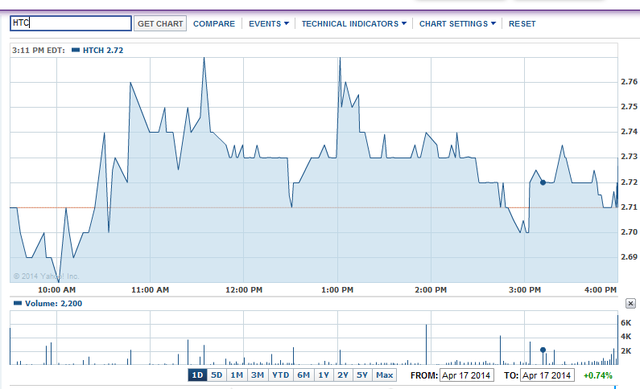640x389 pixels.
Task: Click the GET CHART button
Action: point(160,24)
